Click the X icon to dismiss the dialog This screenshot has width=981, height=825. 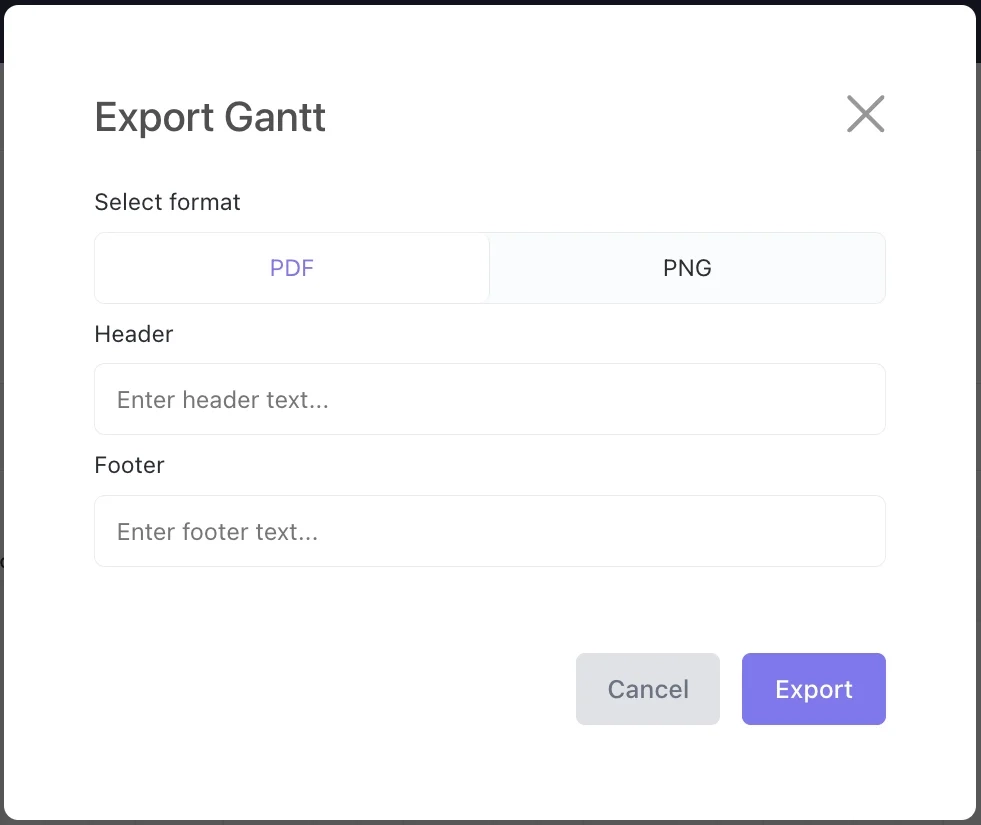865,114
